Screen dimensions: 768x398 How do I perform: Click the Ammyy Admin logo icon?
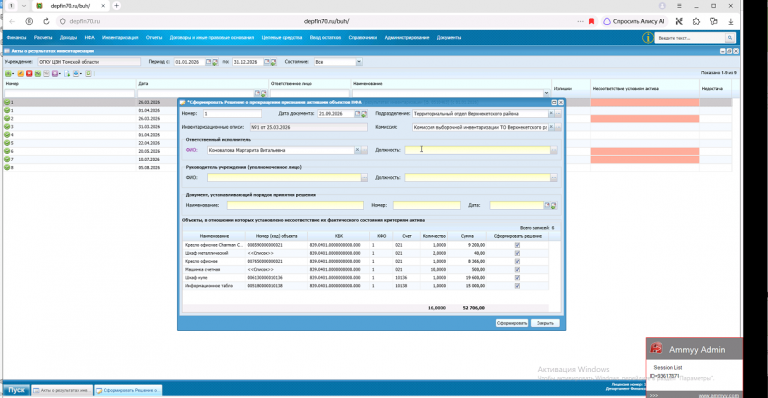(656, 349)
